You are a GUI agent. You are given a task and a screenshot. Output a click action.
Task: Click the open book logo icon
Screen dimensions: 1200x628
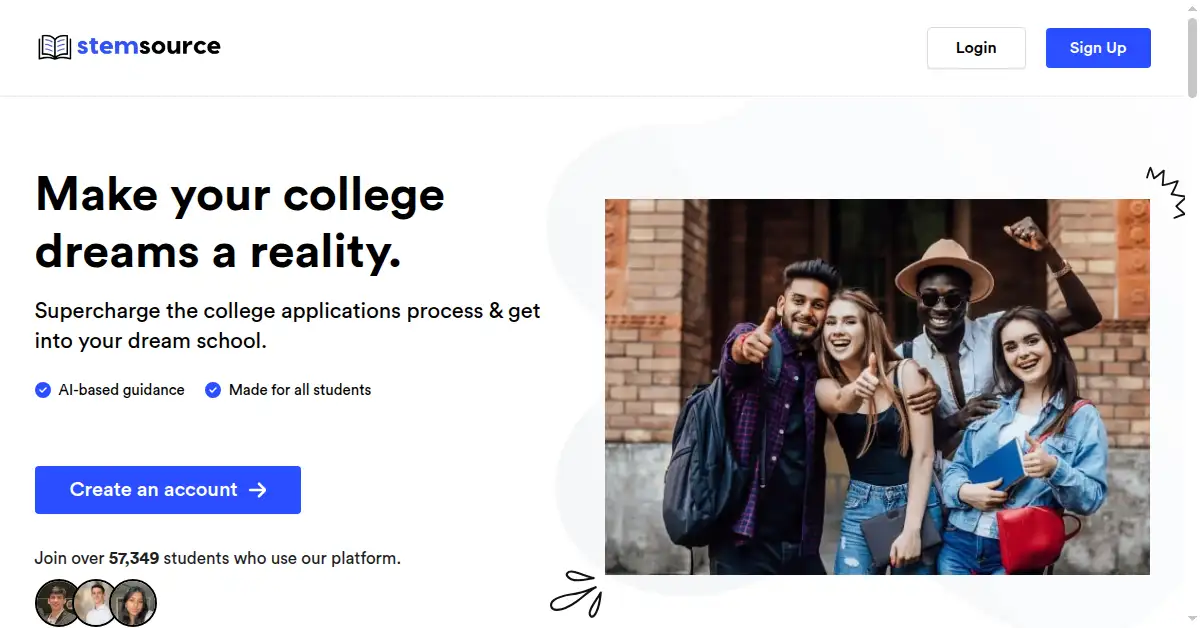click(x=54, y=47)
